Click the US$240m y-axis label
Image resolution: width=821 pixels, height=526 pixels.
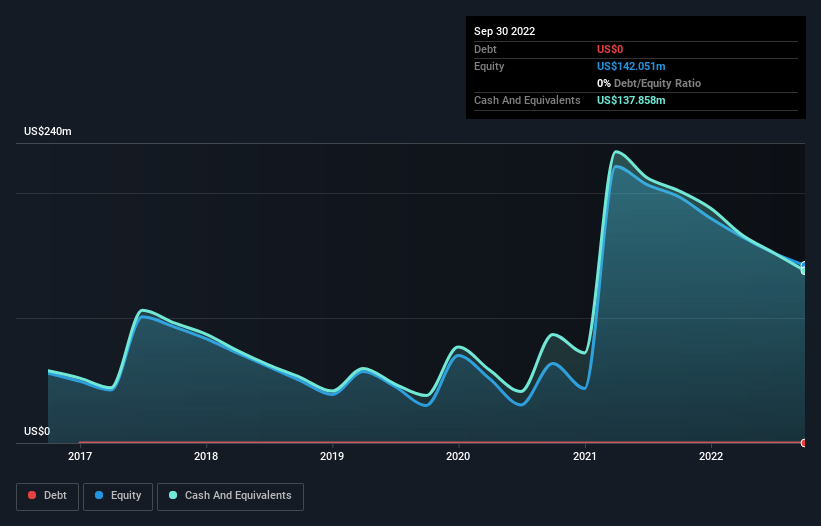(48, 131)
